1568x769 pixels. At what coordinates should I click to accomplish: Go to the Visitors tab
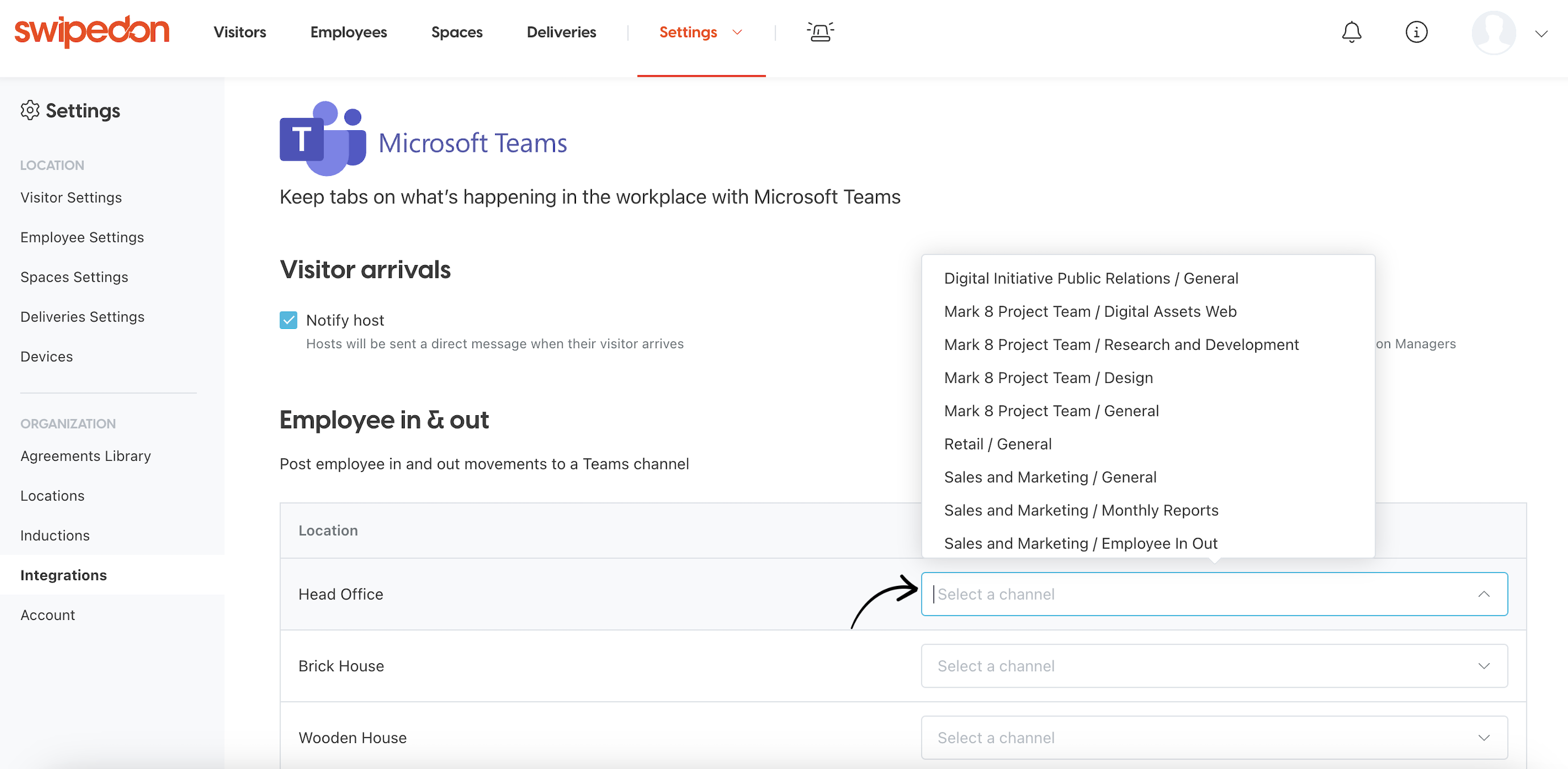coord(240,32)
